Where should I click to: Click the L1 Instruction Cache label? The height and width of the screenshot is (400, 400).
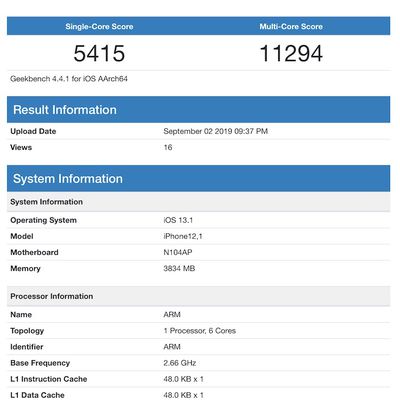[49, 379]
